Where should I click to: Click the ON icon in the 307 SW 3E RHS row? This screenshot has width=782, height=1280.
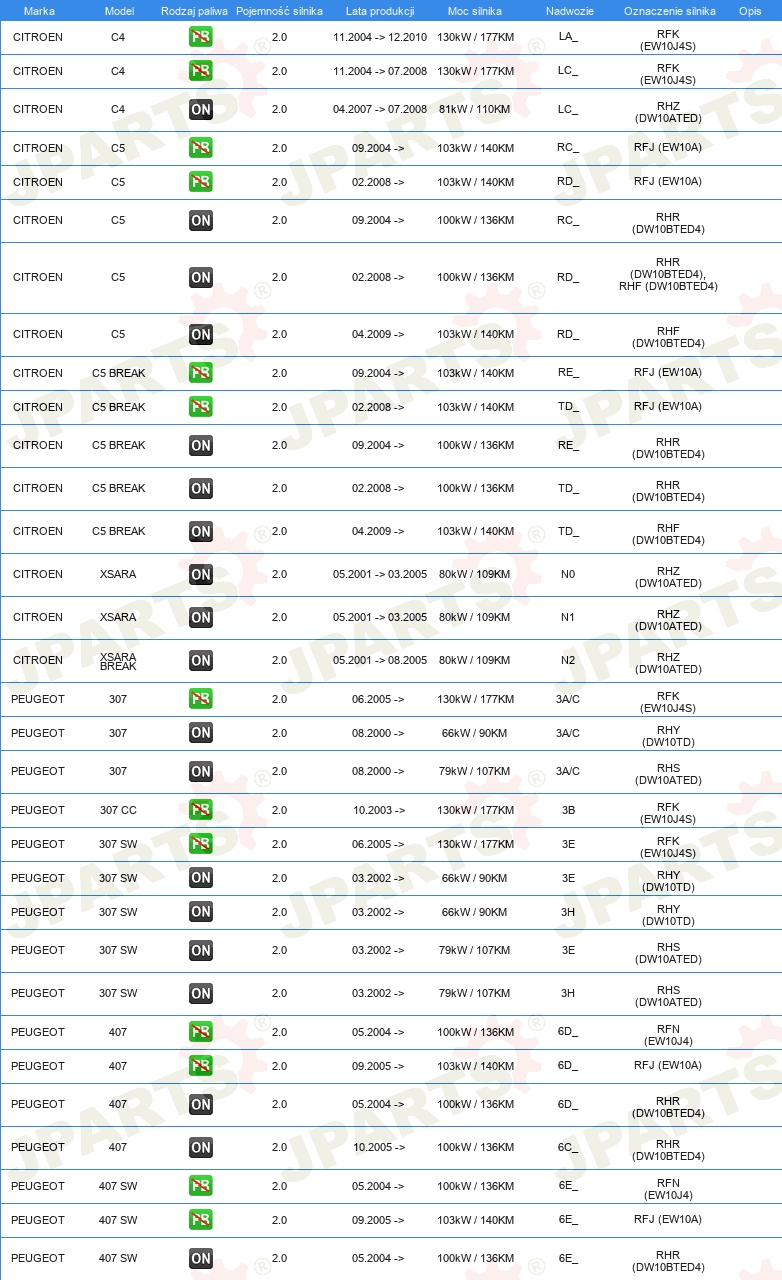(x=200, y=950)
